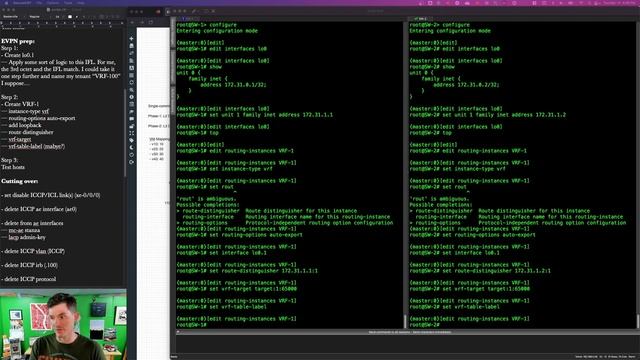640x360 pixels.
Task: Click the notes document scrollbar
Action: tap(124, 133)
